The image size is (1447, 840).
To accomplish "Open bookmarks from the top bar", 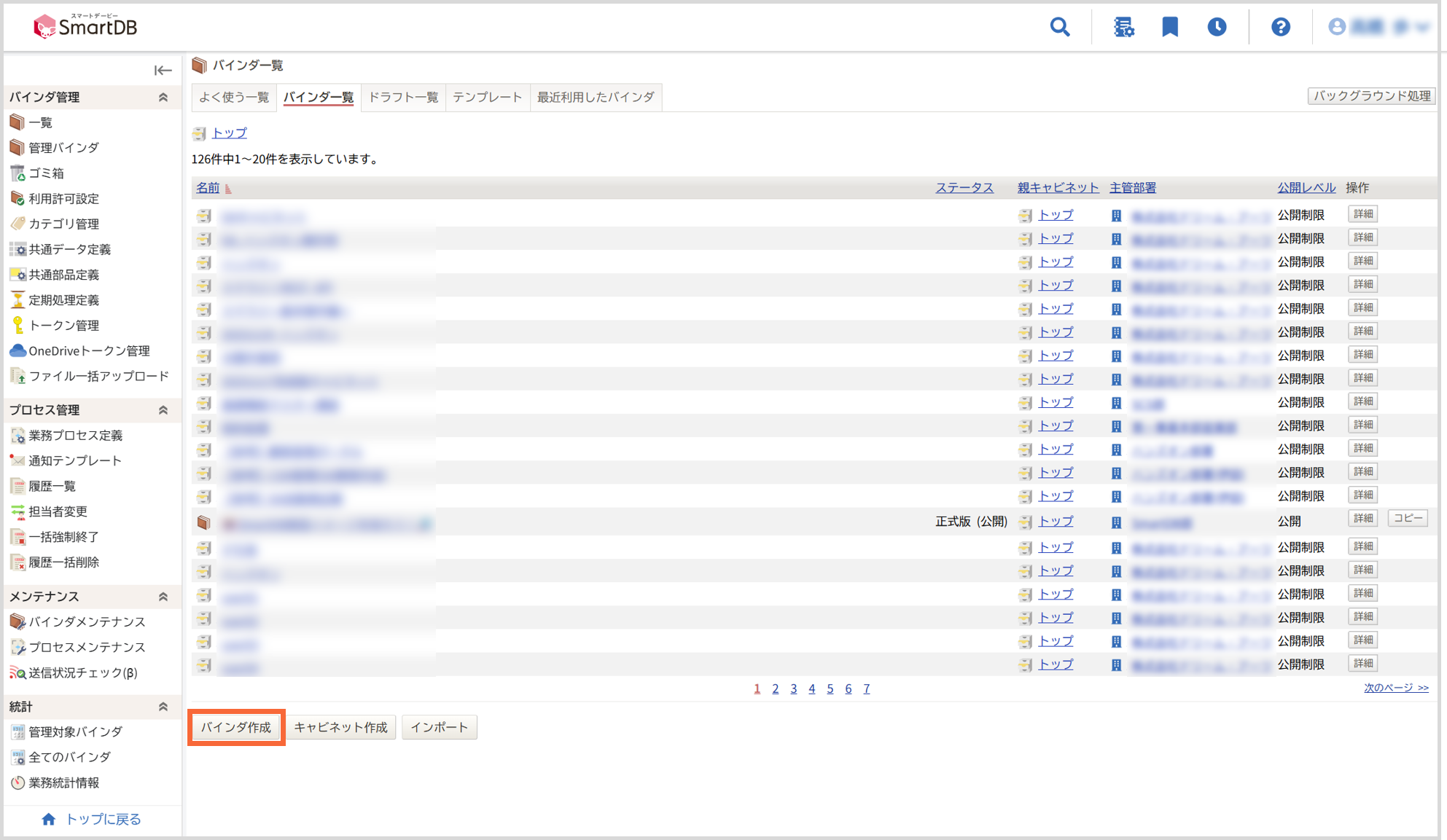I will click(1170, 26).
